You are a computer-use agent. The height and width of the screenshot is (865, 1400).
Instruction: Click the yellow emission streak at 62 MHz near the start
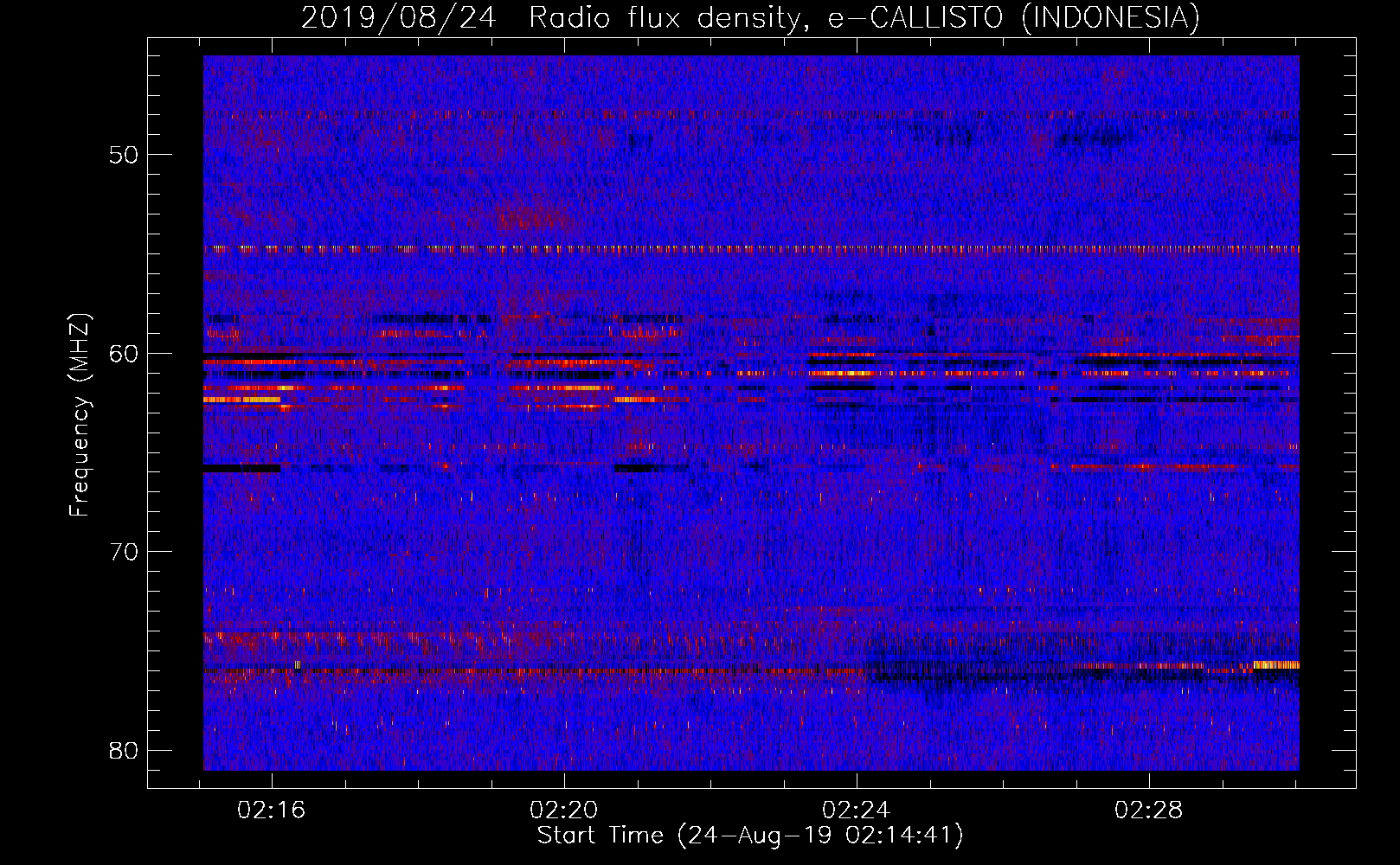point(241,400)
